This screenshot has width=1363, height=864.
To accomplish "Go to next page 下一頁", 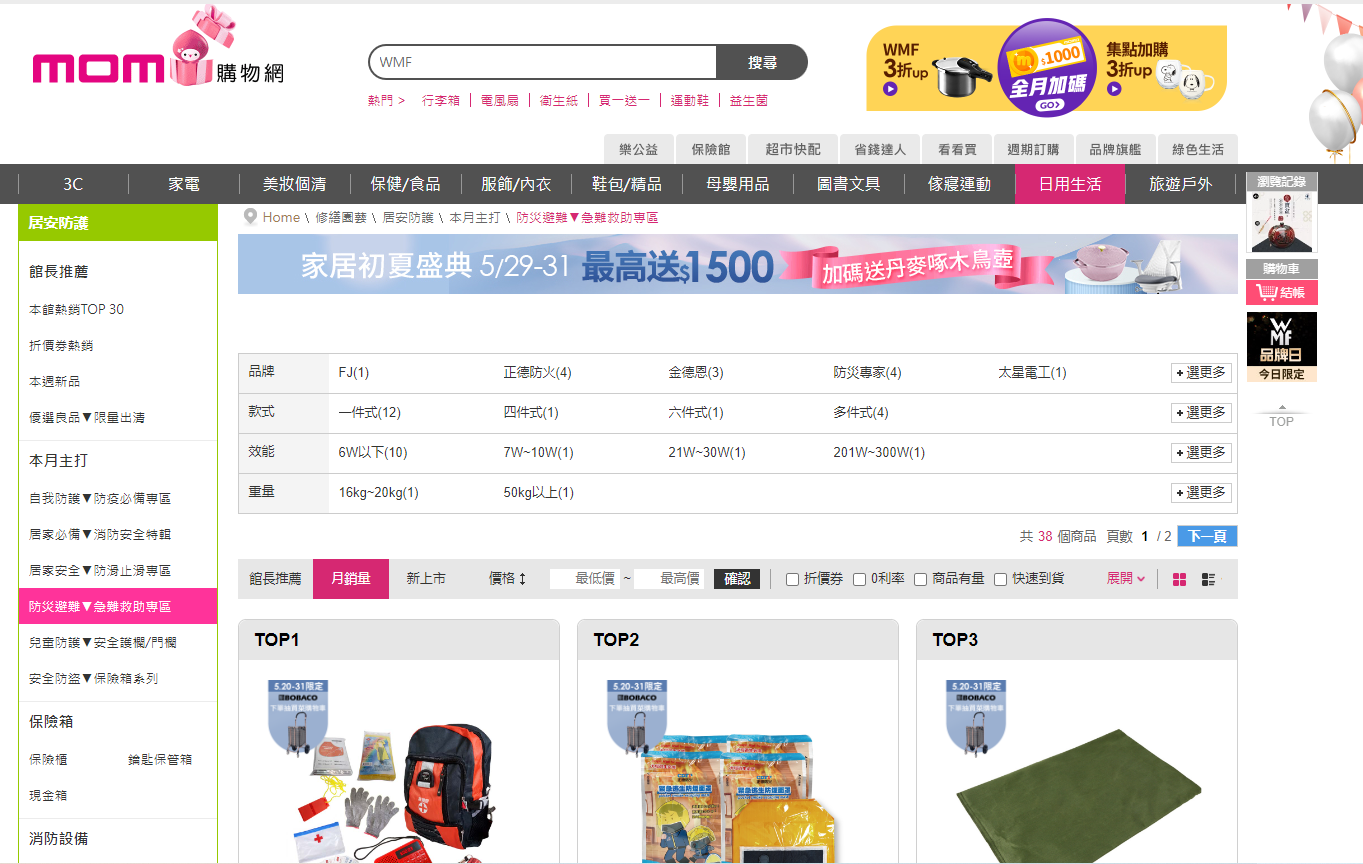I will point(1207,536).
